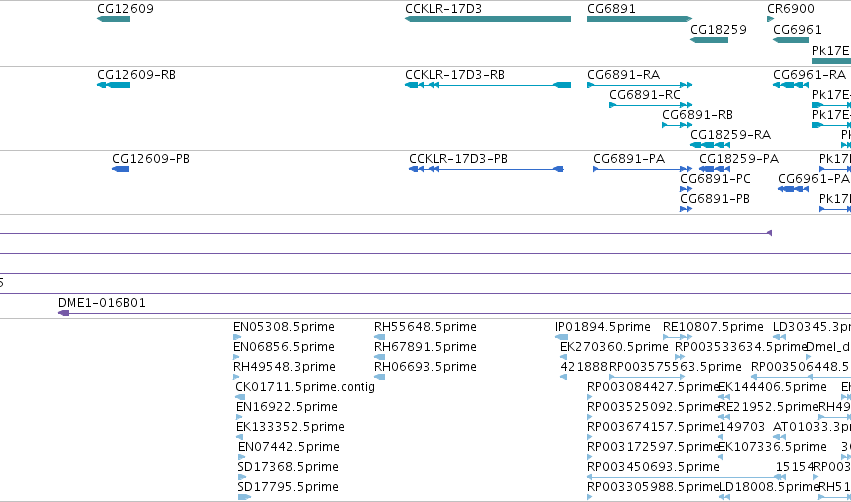Select the RP003674157.5prime EST

(653, 427)
